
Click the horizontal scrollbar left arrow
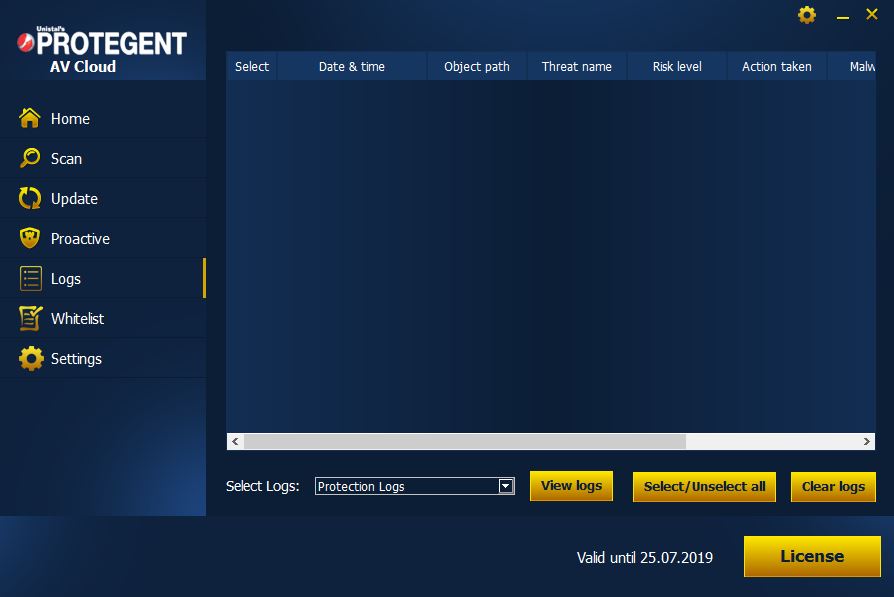pyautogui.click(x=235, y=441)
